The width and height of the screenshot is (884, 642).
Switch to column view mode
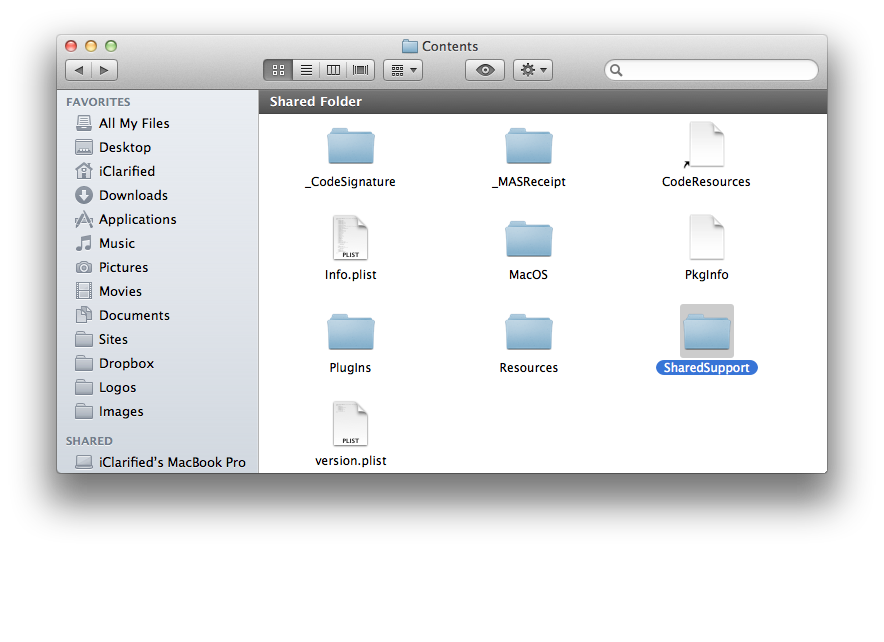pos(333,70)
